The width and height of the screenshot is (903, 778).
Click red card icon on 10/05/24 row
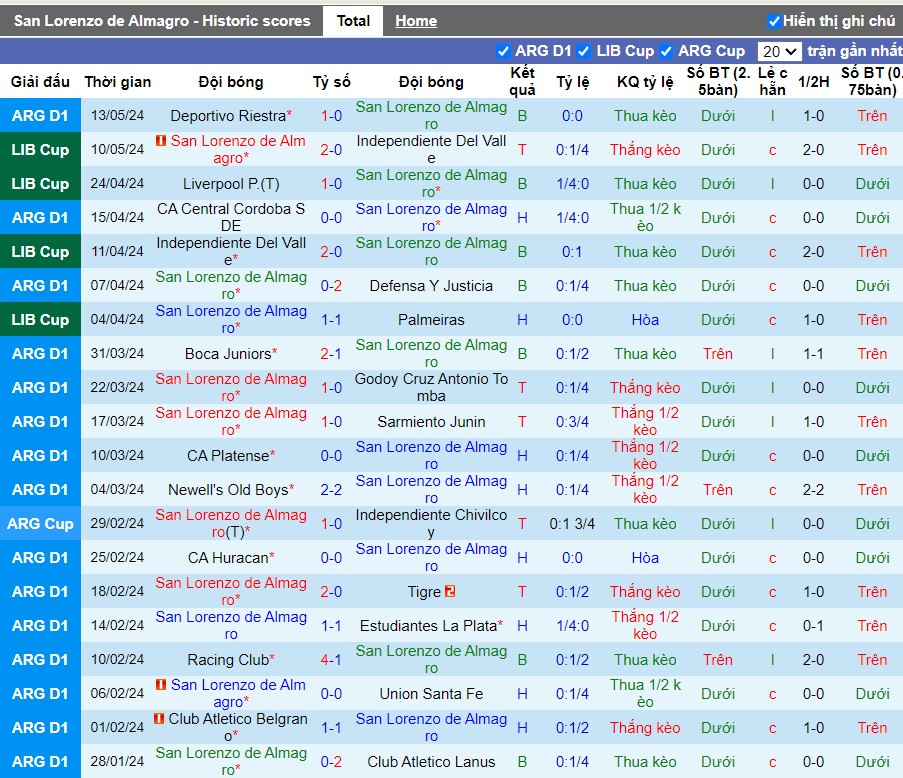click(x=161, y=140)
